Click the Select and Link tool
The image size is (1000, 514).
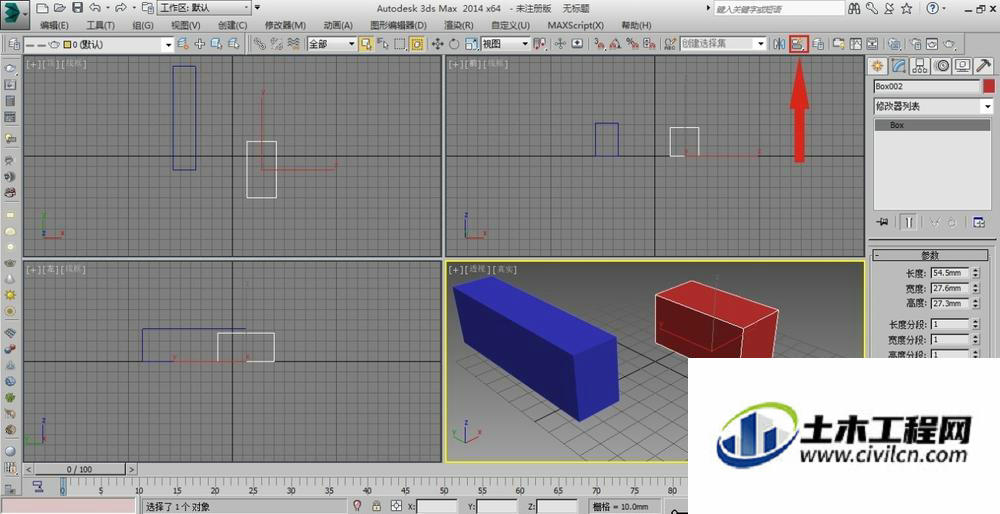[x=260, y=44]
